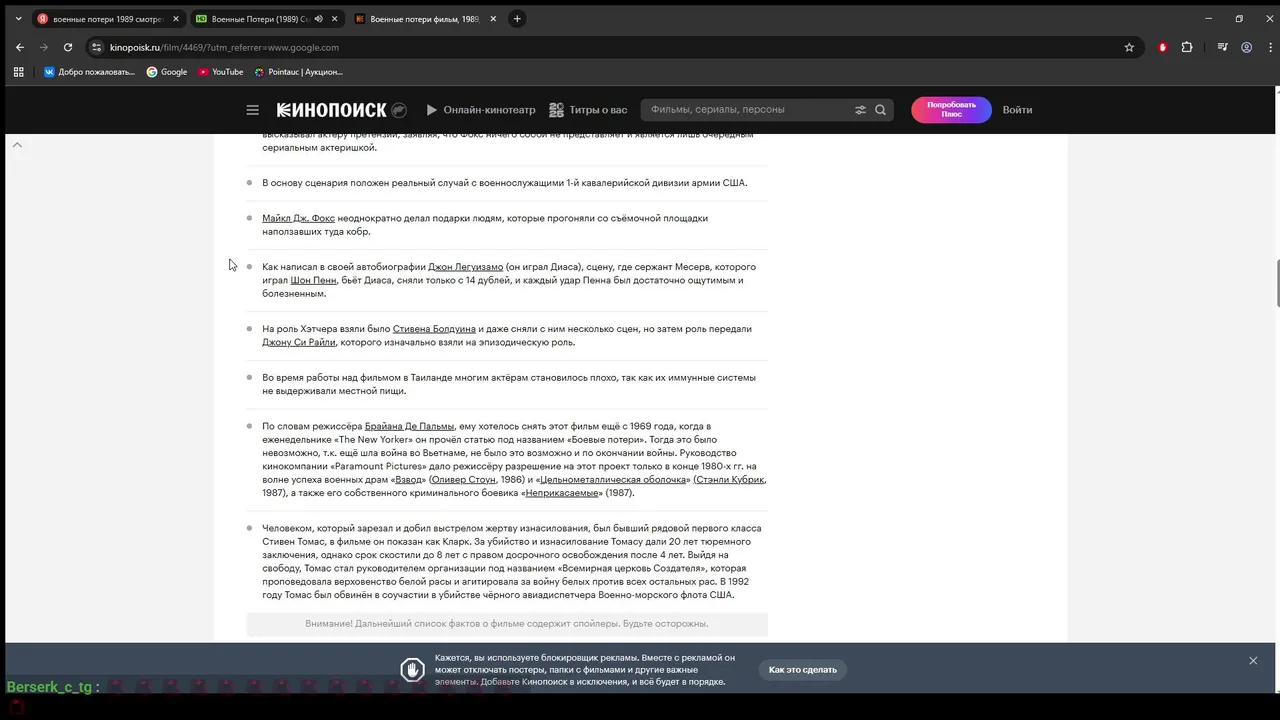1280x720 pixels.
Task: Open advanced search filters icon
Action: tap(860, 110)
